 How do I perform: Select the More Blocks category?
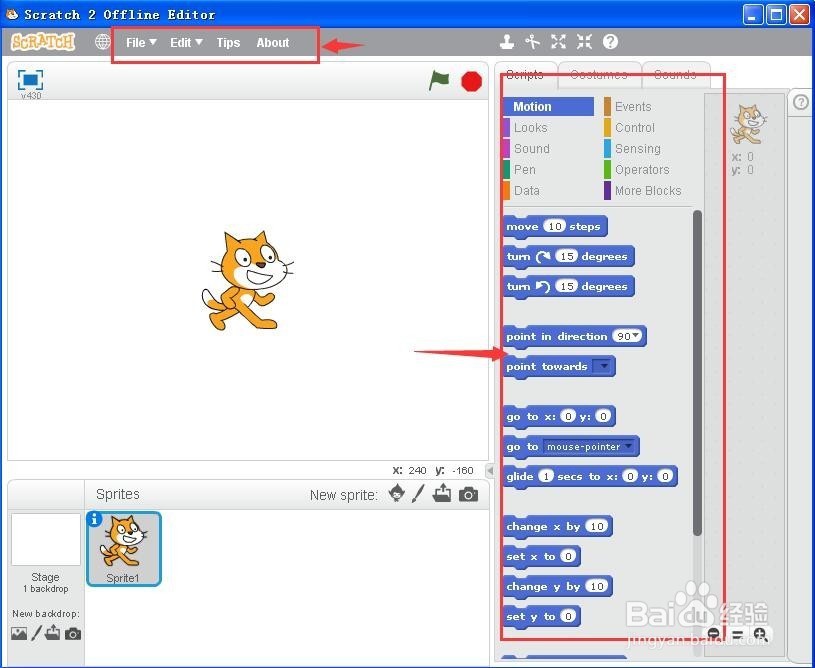click(648, 191)
